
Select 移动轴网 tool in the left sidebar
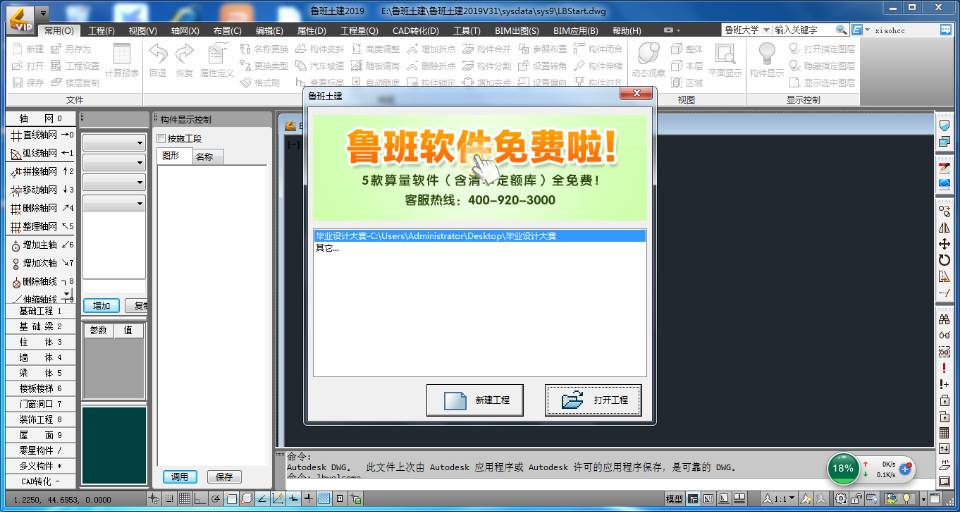tap(41, 190)
